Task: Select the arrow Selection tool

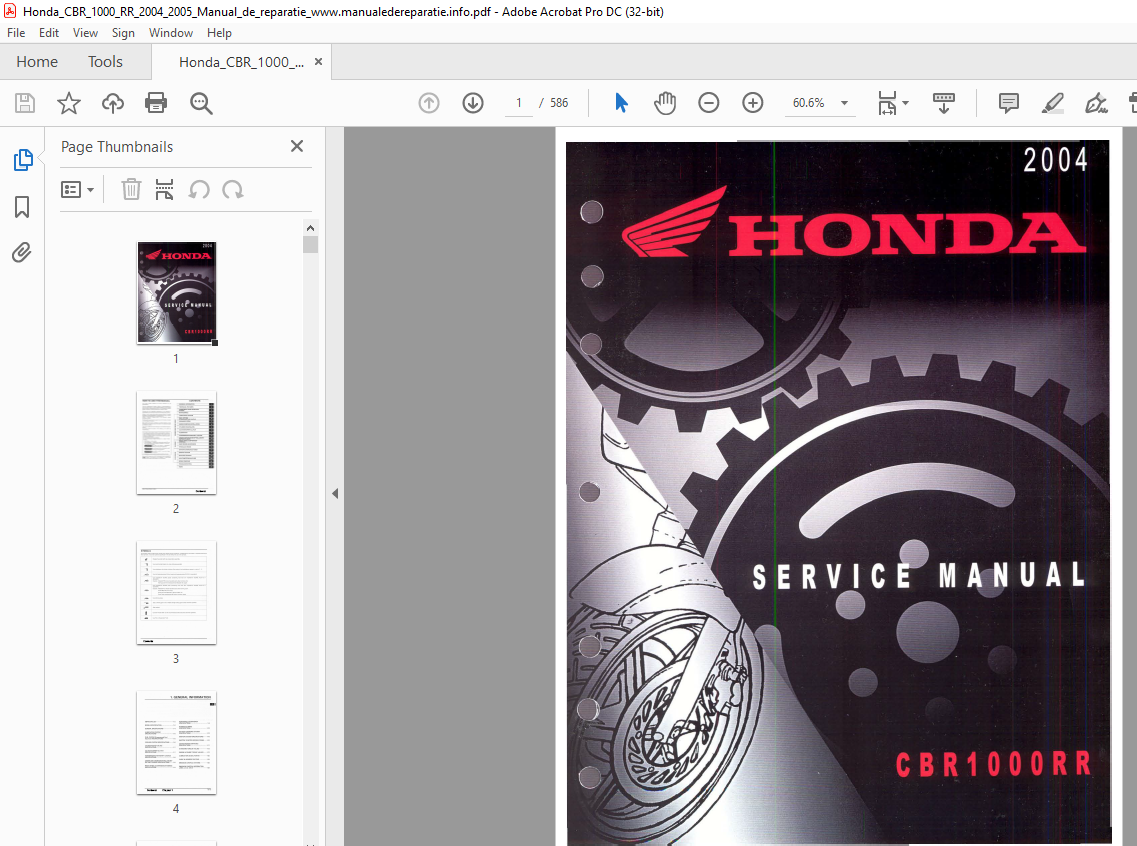Action: 621,103
